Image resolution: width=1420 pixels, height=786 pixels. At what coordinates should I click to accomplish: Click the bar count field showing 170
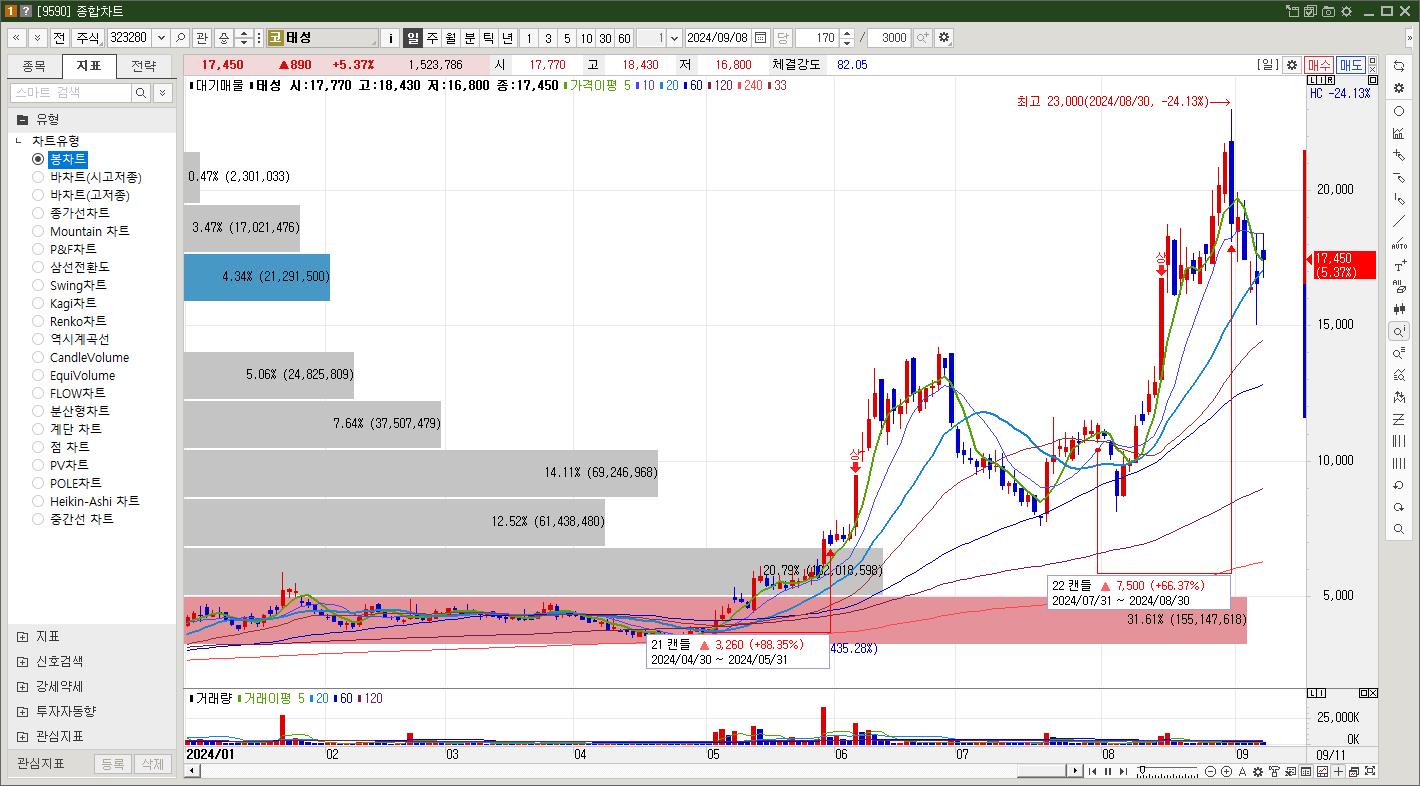coord(817,38)
